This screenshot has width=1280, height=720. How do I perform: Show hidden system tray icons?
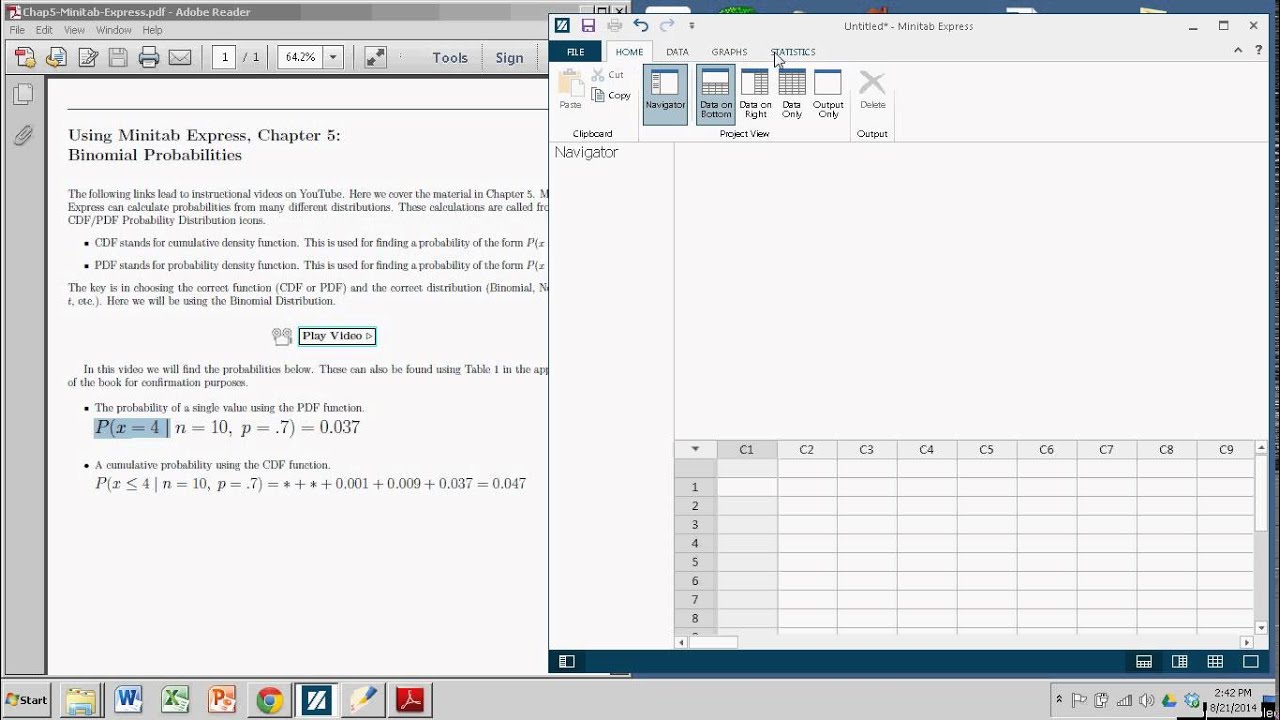point(1059,699)
